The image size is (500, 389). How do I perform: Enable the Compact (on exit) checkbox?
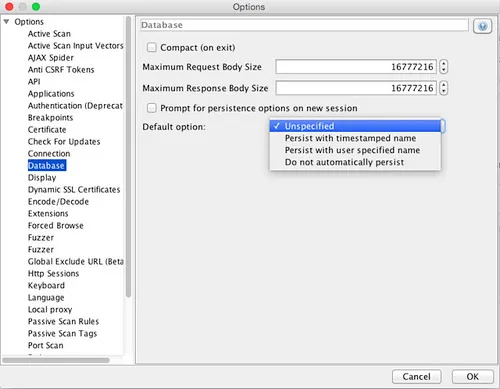pos(152,47)
